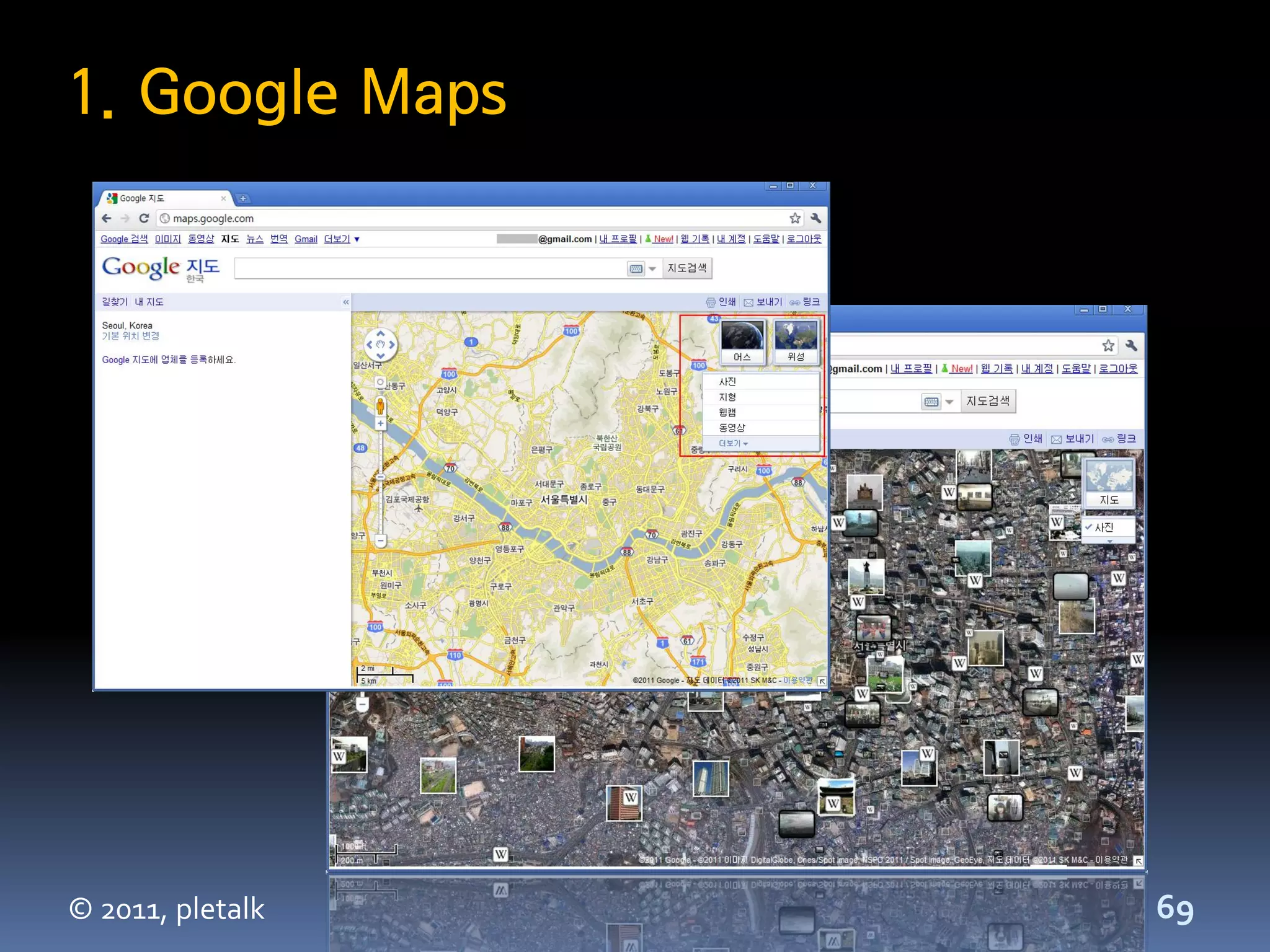Viewport: 1270px width, 952px height.
Task: Bookmark star icon in back window
Action: 1108,346
